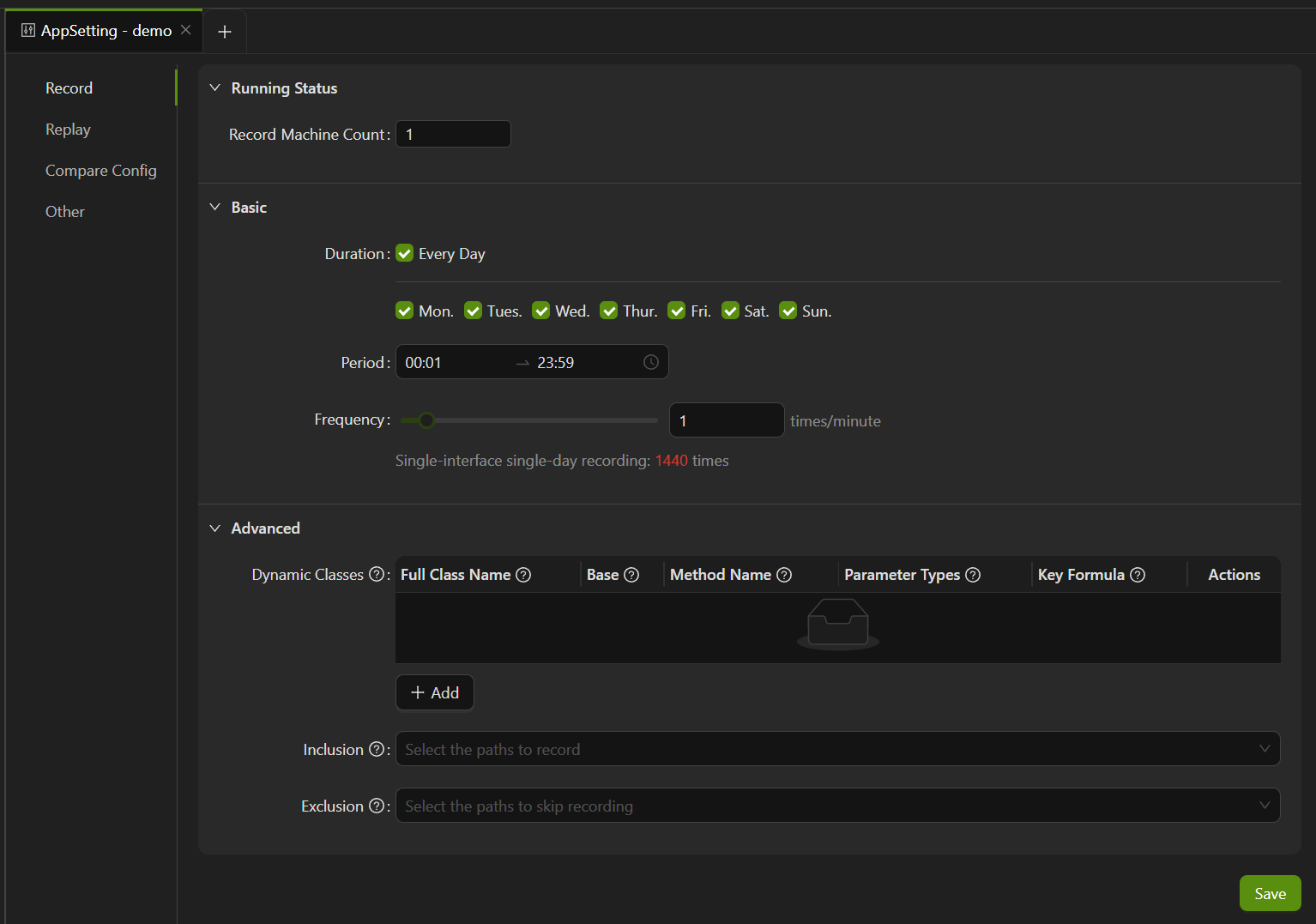The image size is (1316, 924).
Task: Click the Parameter Types column header
Action: click(x=902, y=575)
